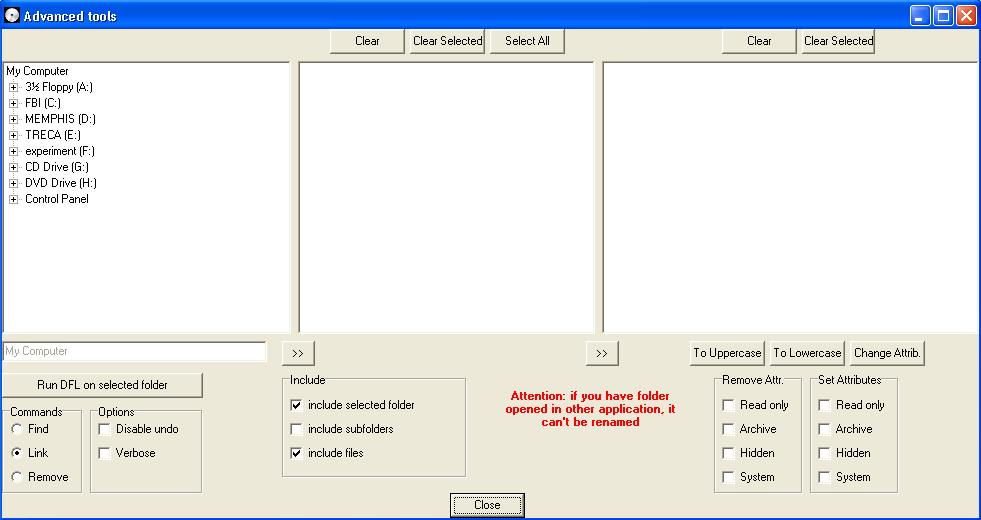Uncheck include files
This screenshot has height=520, width=981.
(296, 453)
